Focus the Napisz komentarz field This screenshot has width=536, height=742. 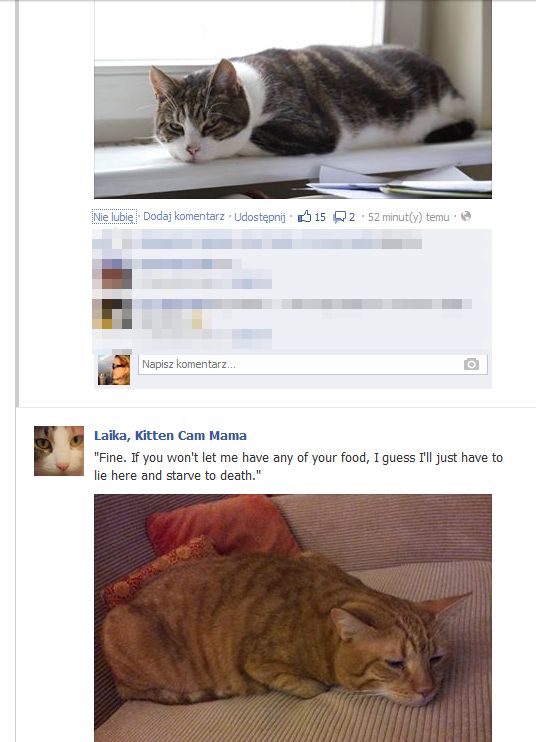(x=313, y=364)
